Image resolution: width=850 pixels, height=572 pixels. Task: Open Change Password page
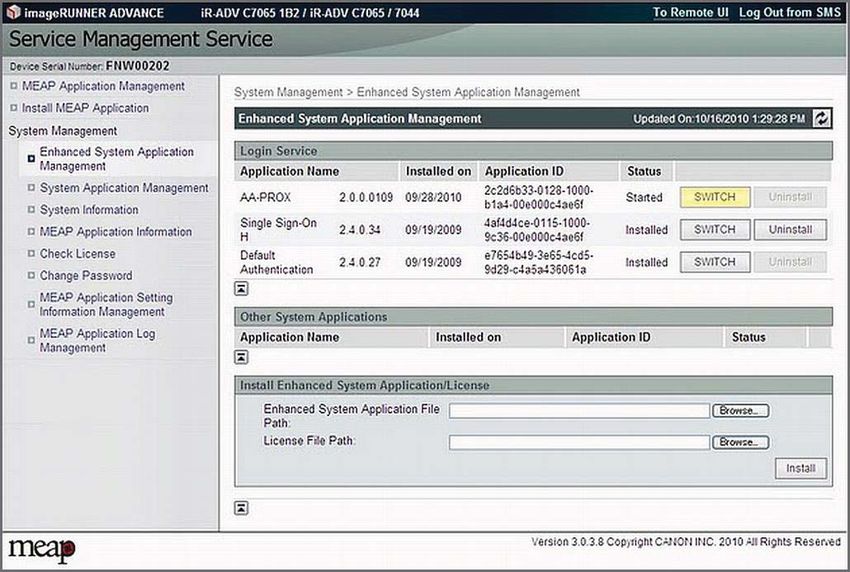(x=86, y=275)
